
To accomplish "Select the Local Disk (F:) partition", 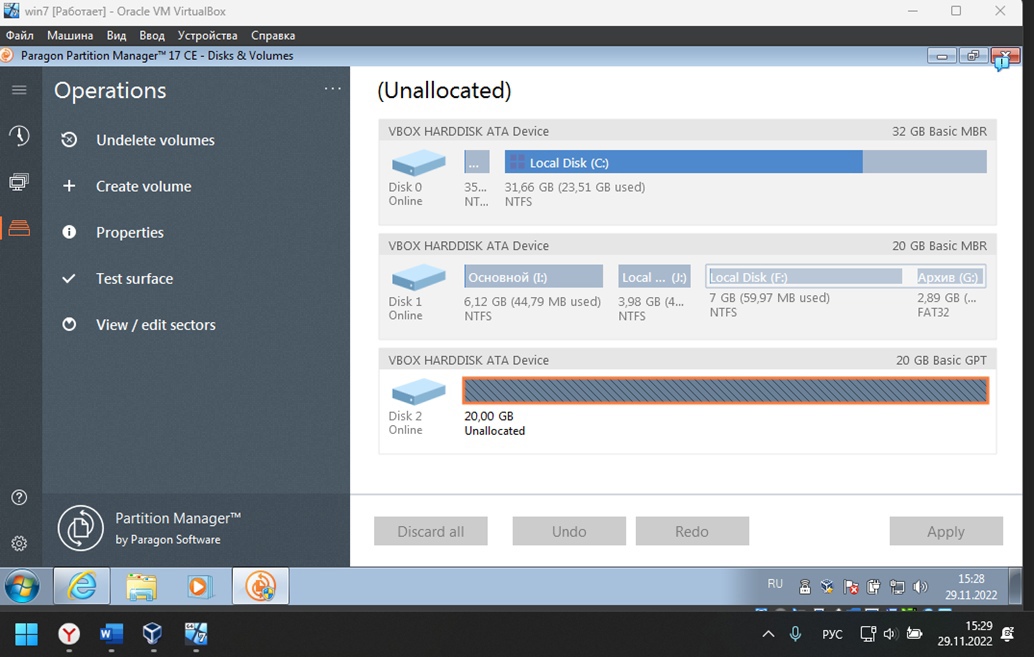I will coord(805,276).
